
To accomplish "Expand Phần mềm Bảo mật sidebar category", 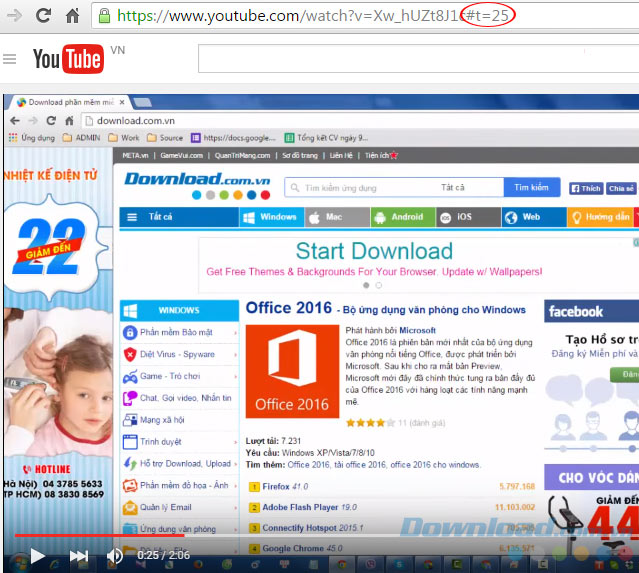I will pyautogui.click(x=180, y=332).
